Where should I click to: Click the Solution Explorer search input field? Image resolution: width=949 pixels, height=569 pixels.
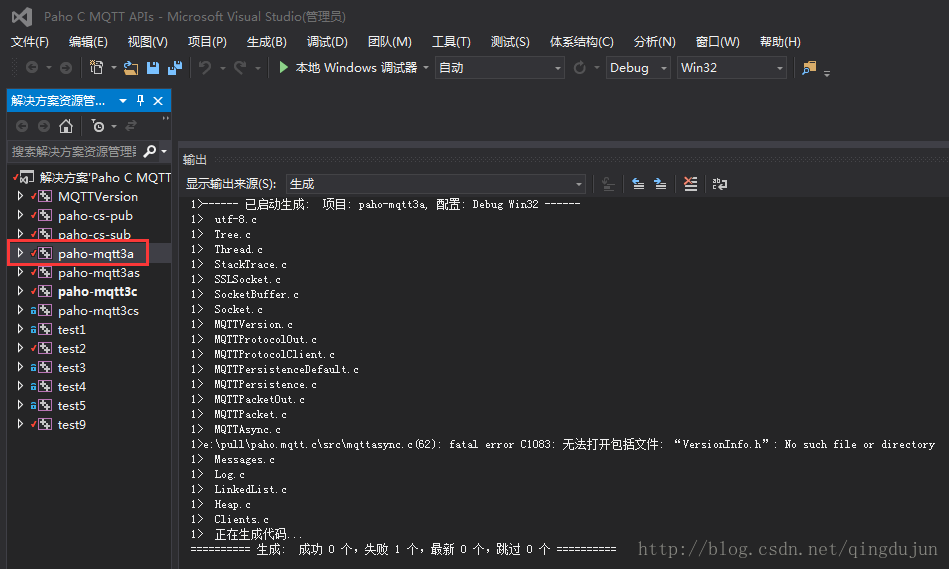click(75, 151)
